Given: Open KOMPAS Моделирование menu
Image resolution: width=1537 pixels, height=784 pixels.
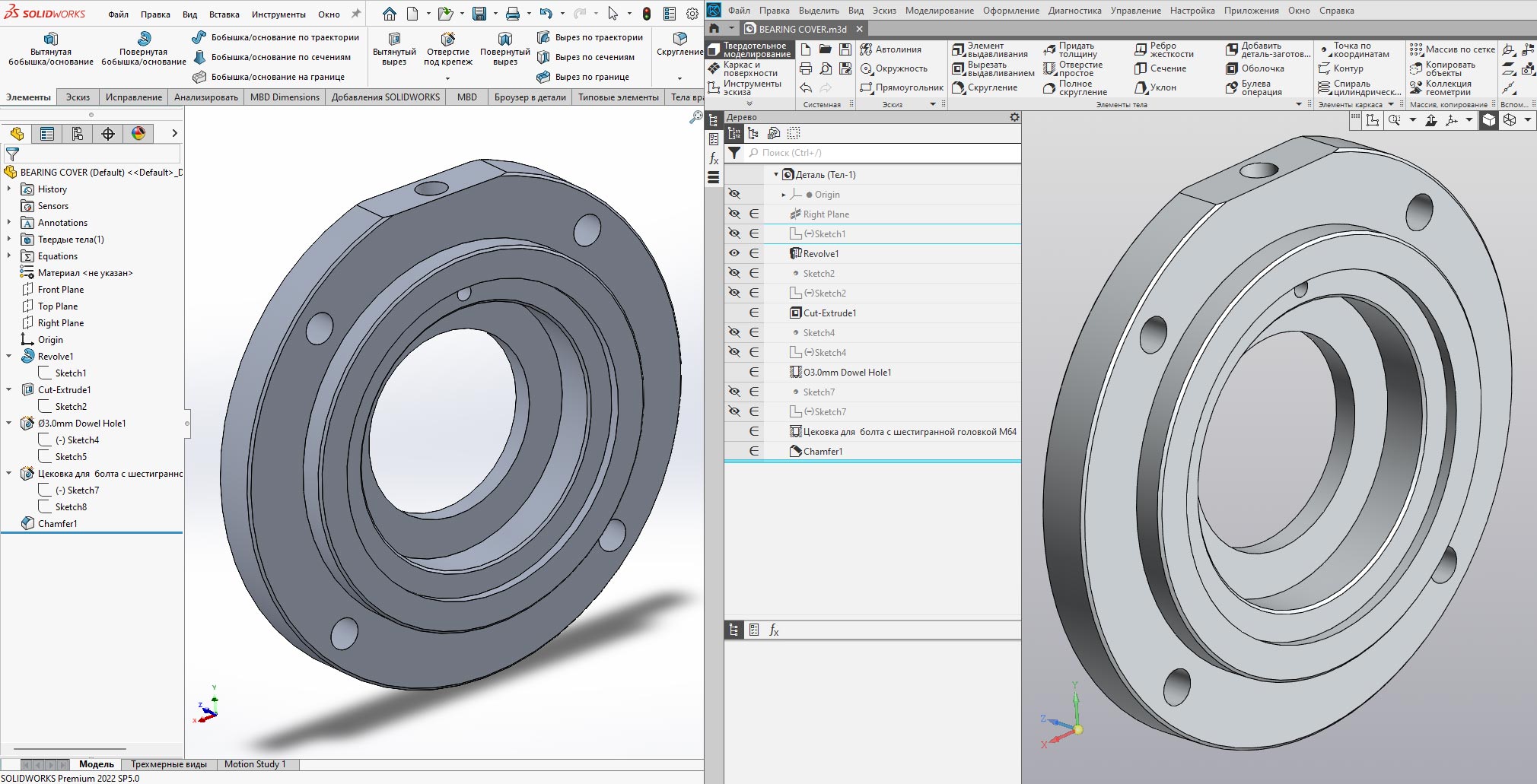Looking at the screenshot, I should (x=939, y=11).
